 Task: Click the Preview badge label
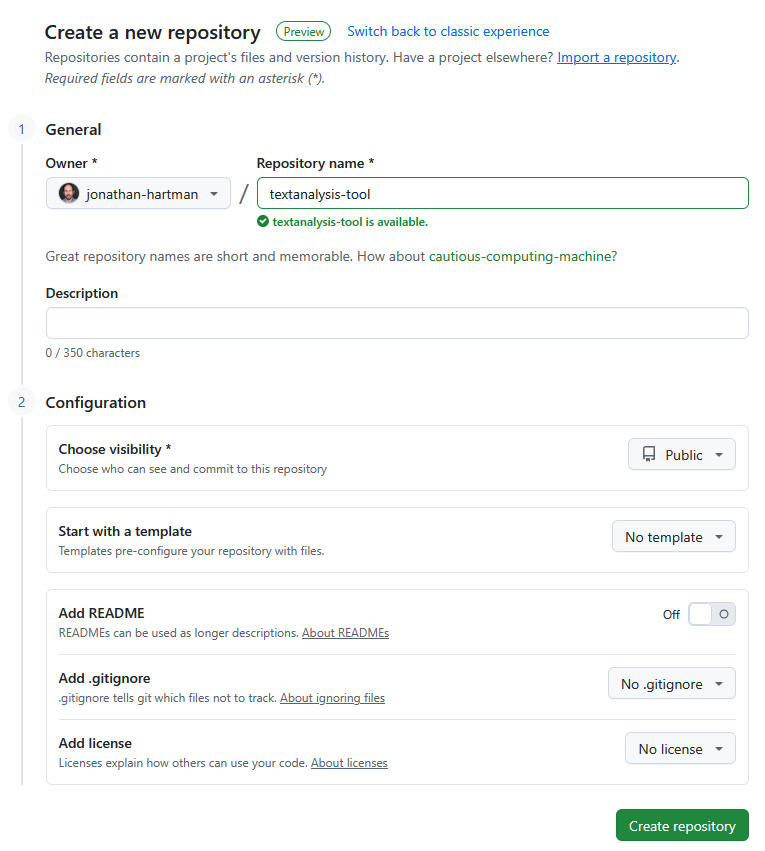(303, 32)
